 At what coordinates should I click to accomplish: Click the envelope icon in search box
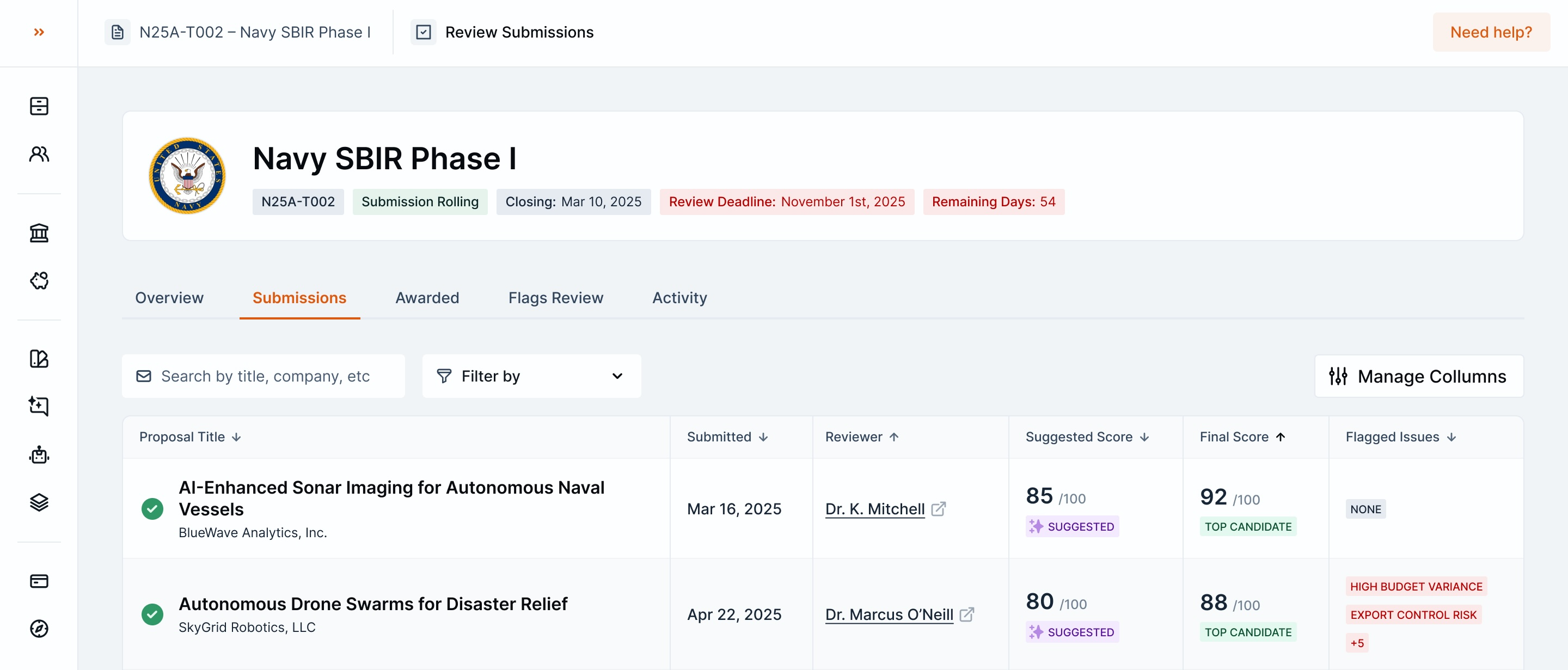[144, 376]
